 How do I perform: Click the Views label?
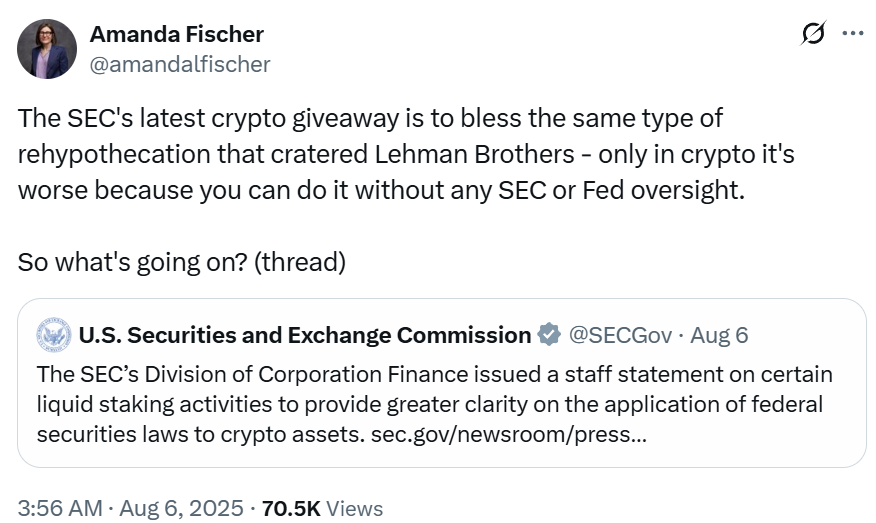pyautogui.click(x=354, y=508)
